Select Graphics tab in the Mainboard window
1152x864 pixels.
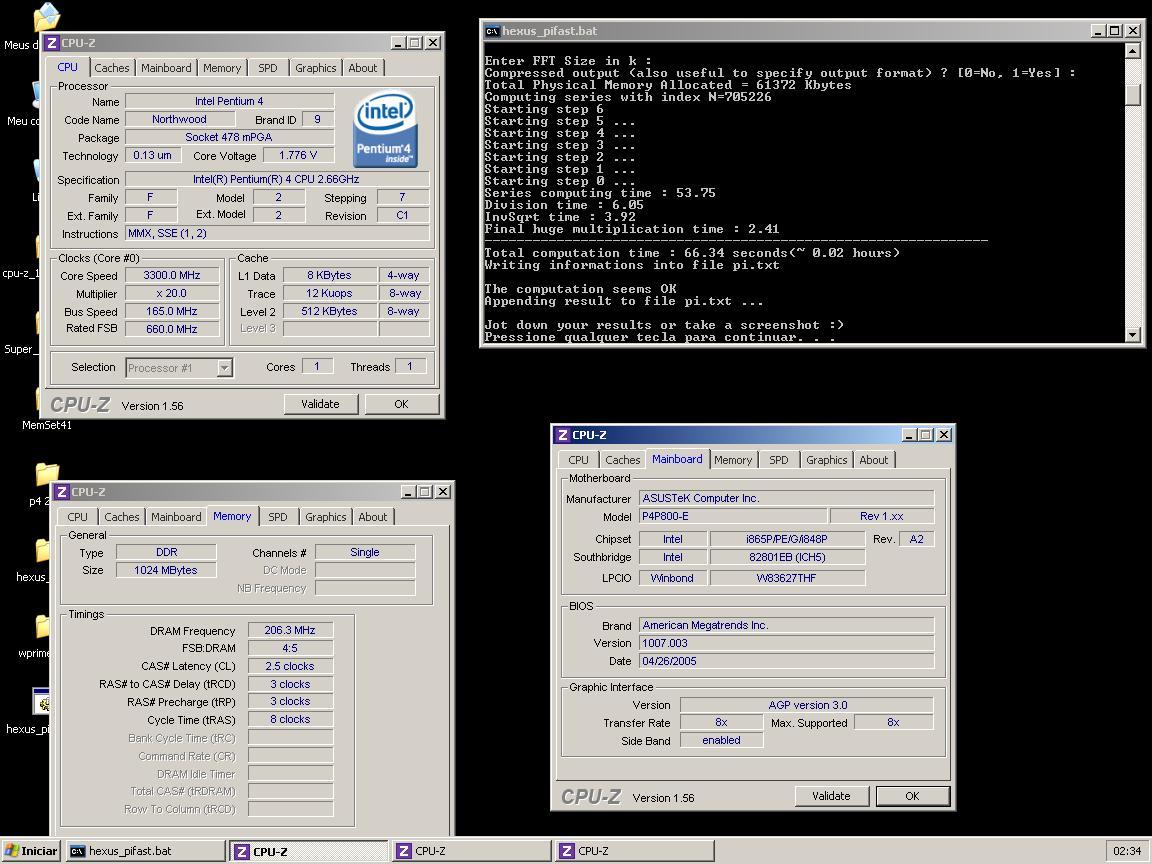(x=827, y=460)
